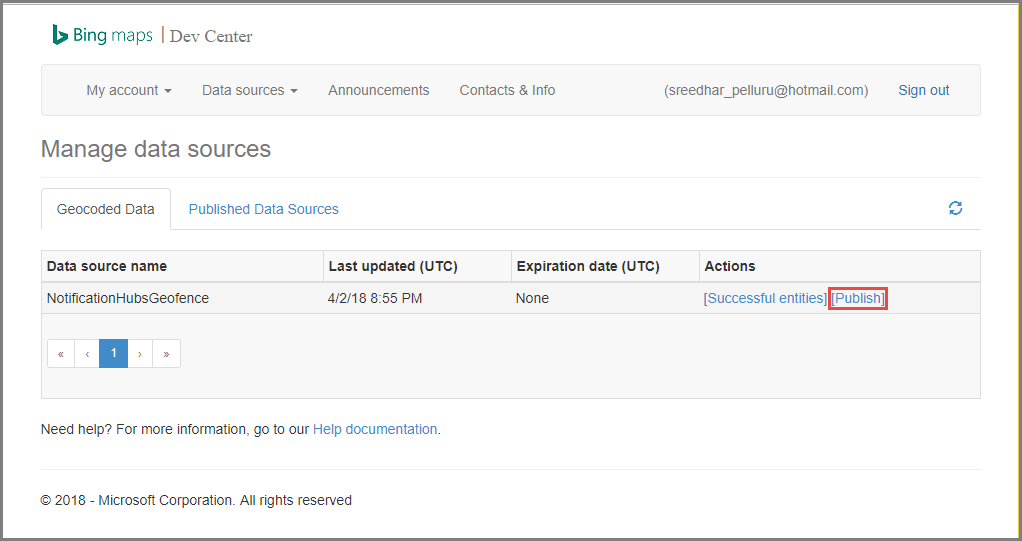Click the Data source name column header
Image resolution: width=1022 pixels, height=541 pixels.
coord(107,266)
